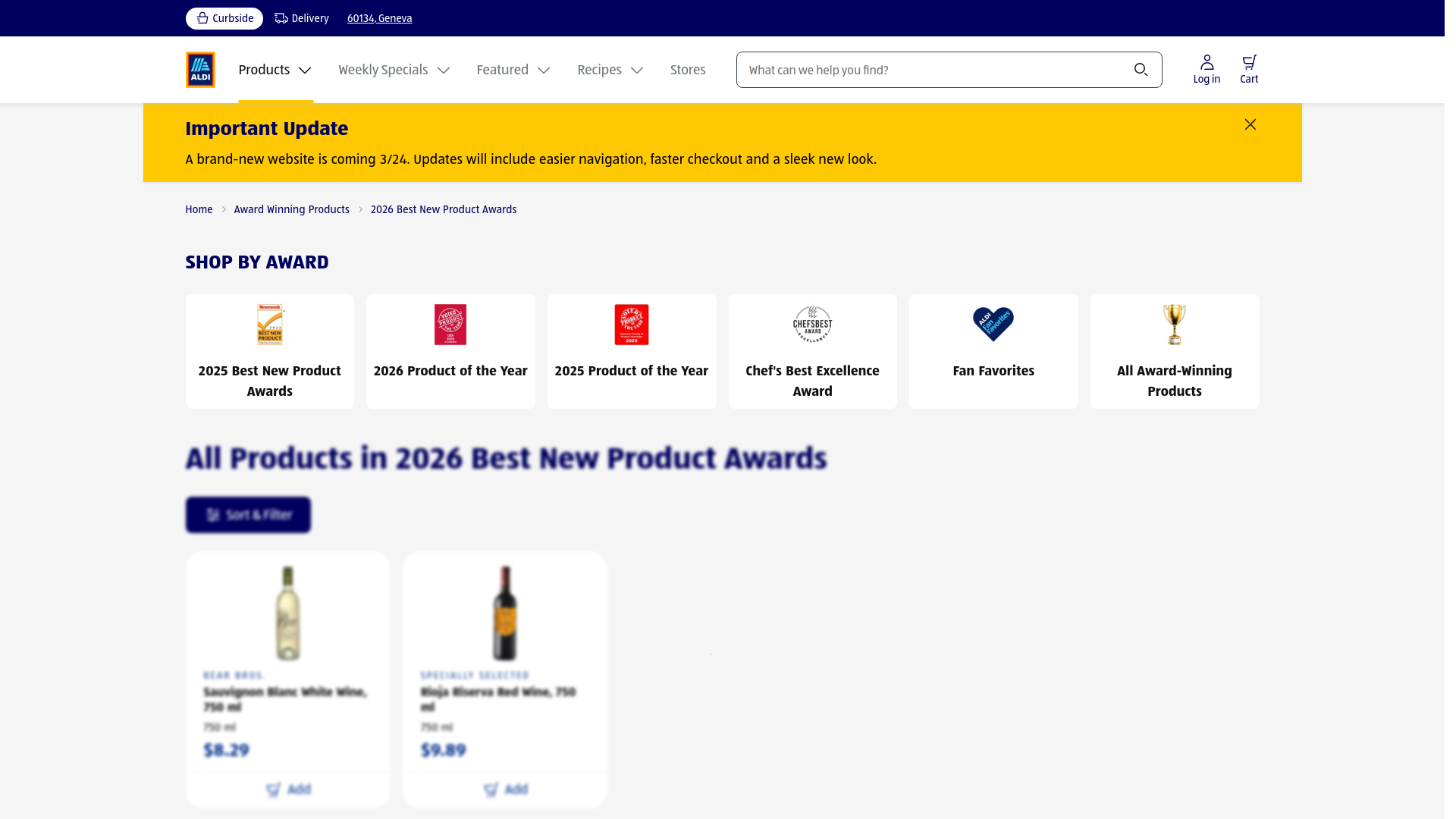Viewport: 1456px width, 819px height.
Task: Expand the Products menu
Action: pyautogui.click(x=275, y=70)
